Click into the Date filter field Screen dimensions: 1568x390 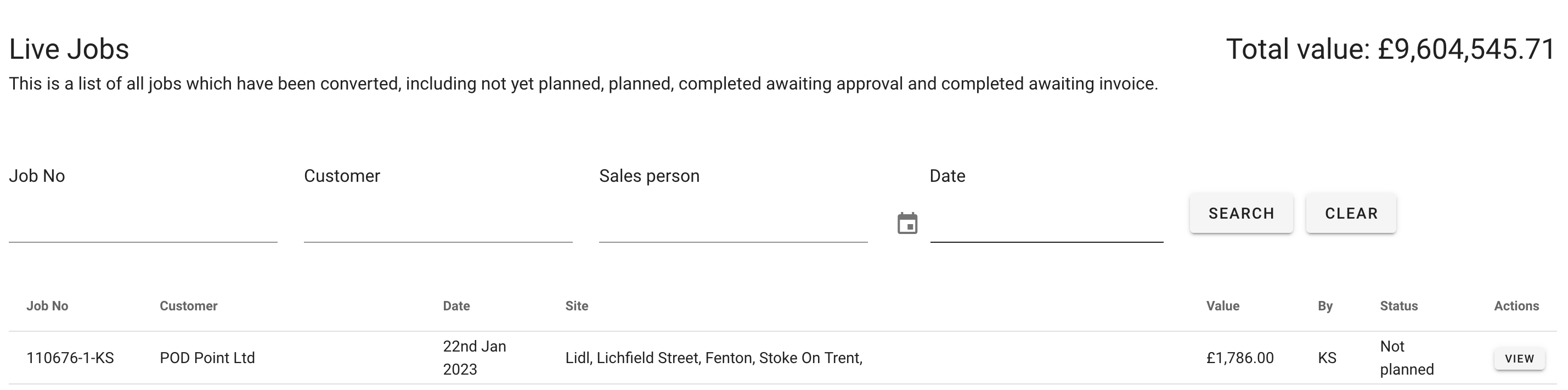click(1046, 224)
